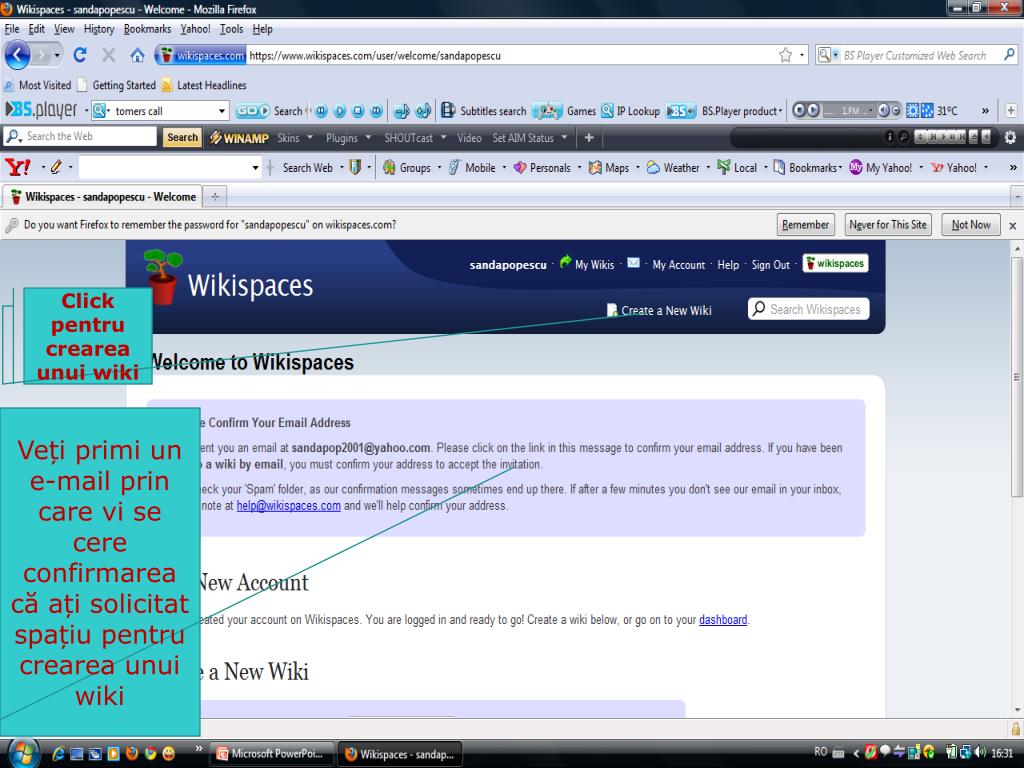
Task: Open the dashboard link
Action: coord(723,620)
